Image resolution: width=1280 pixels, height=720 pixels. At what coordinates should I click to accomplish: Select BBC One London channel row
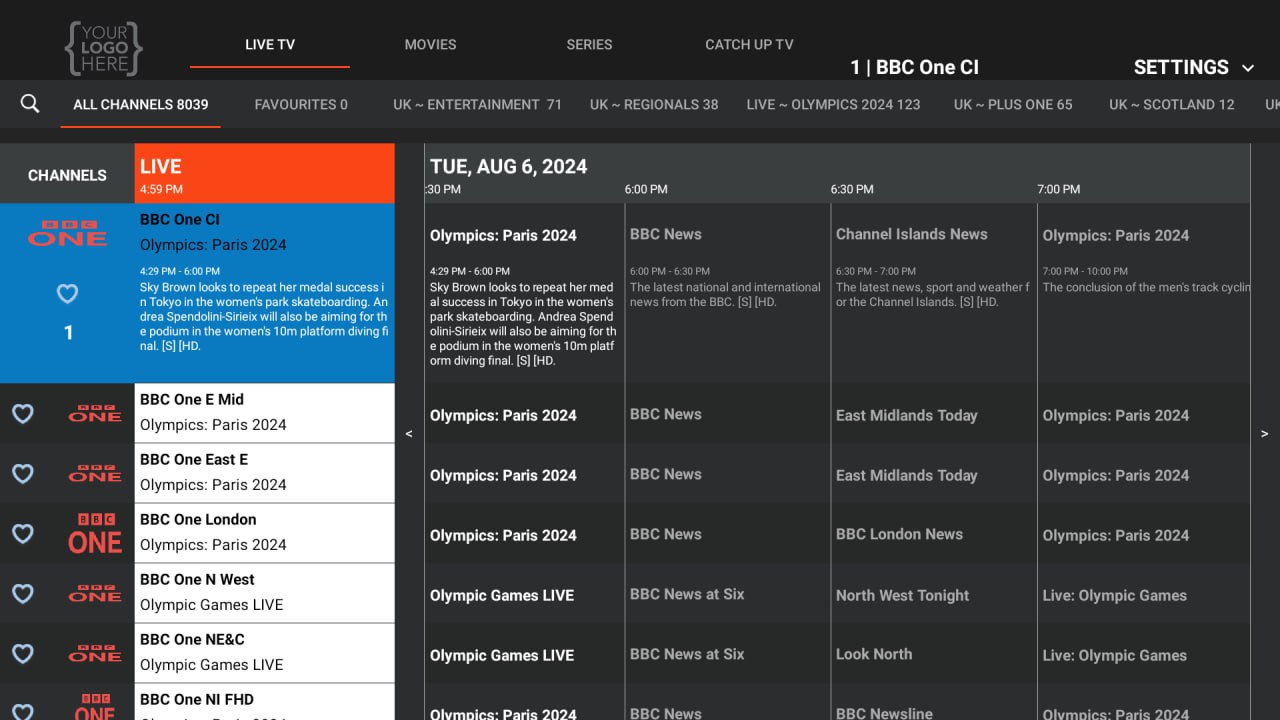click(264, 533)
